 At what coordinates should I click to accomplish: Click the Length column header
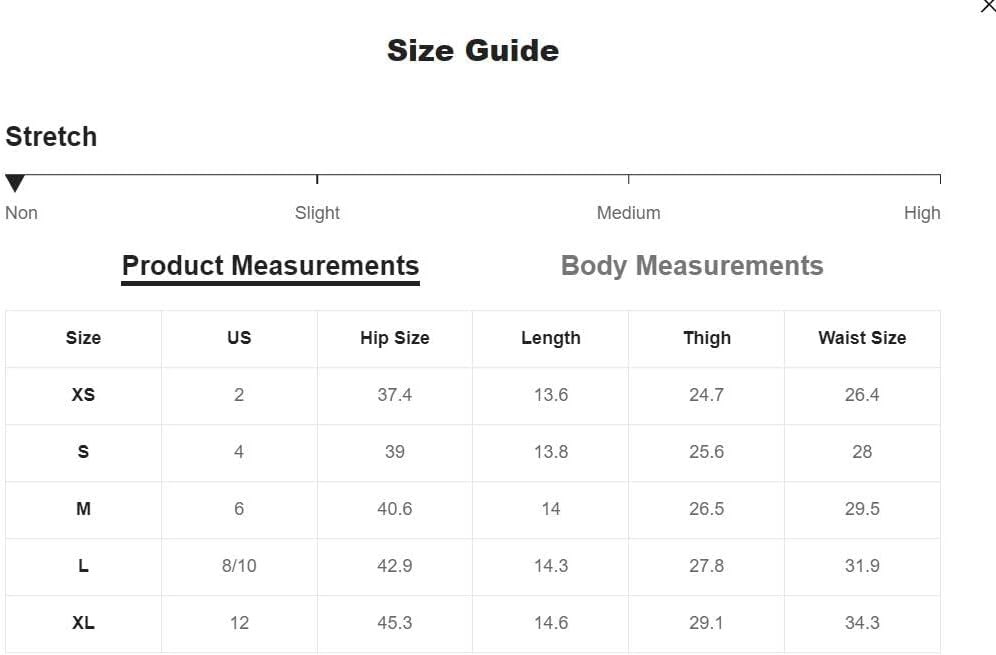(551, 338)
